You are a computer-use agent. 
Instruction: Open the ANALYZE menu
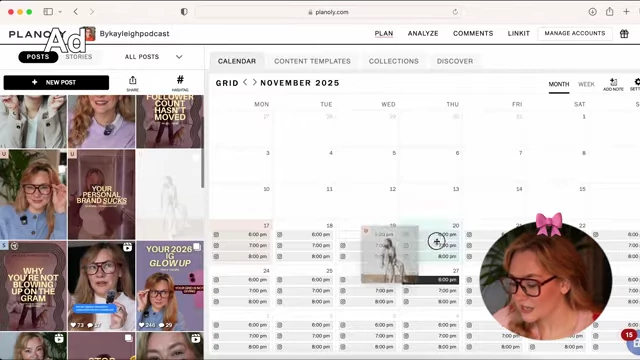coord(423,33)
